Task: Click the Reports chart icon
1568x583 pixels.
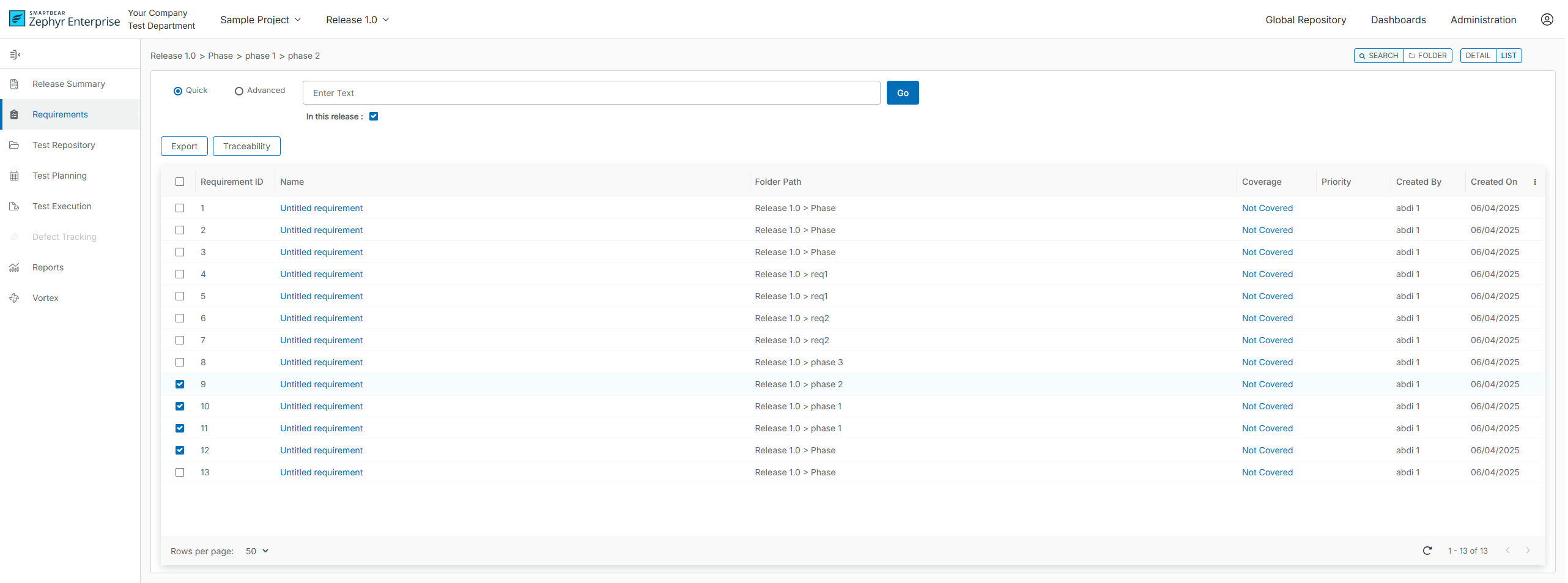Action: tap(15, 267)
